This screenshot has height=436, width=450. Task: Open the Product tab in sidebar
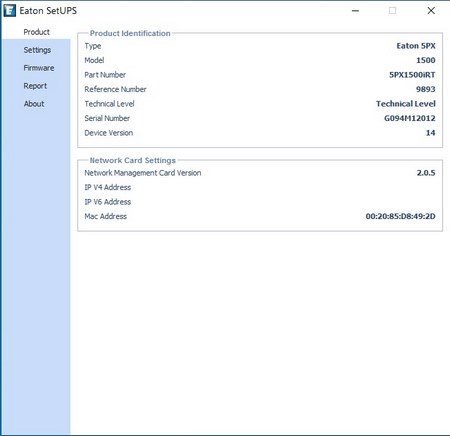coord(36,32)
